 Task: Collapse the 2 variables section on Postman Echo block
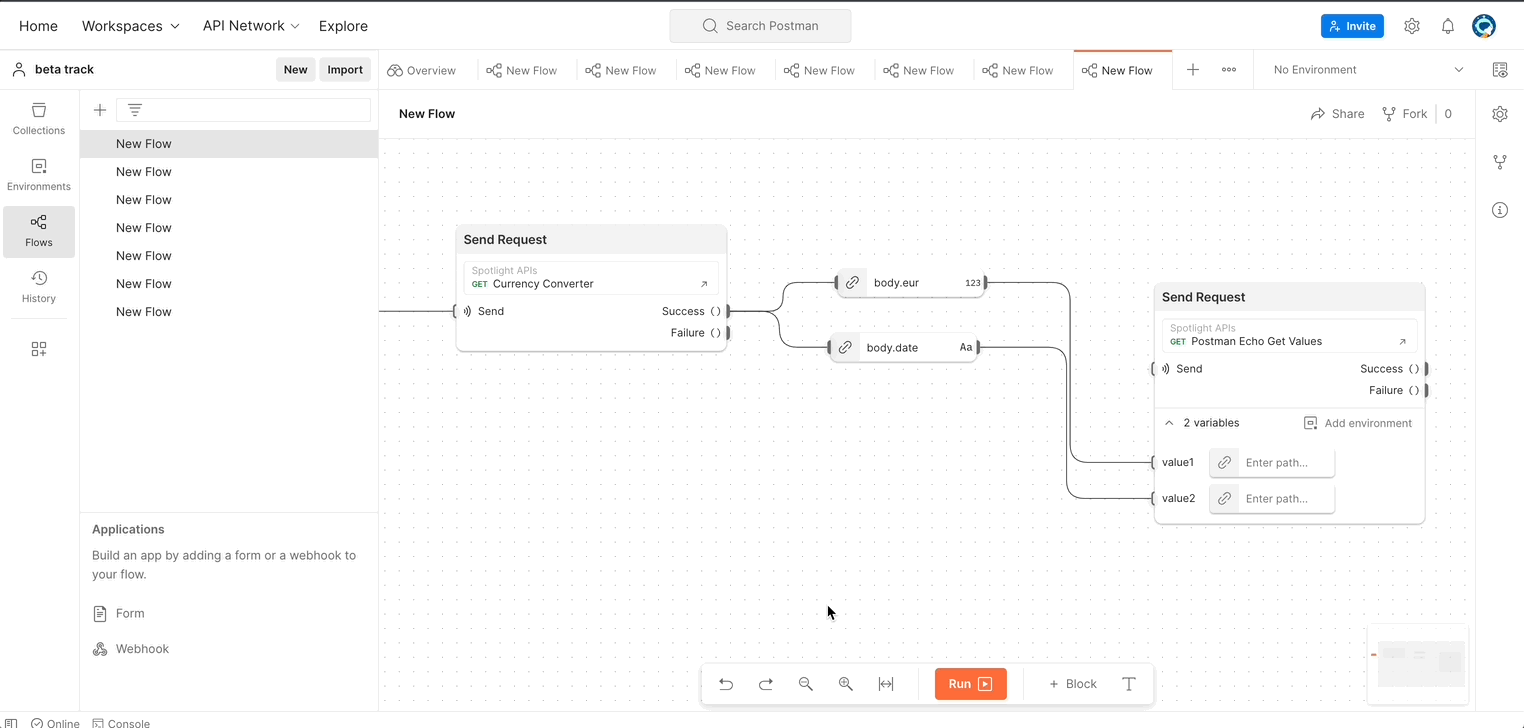point(1169,422)
